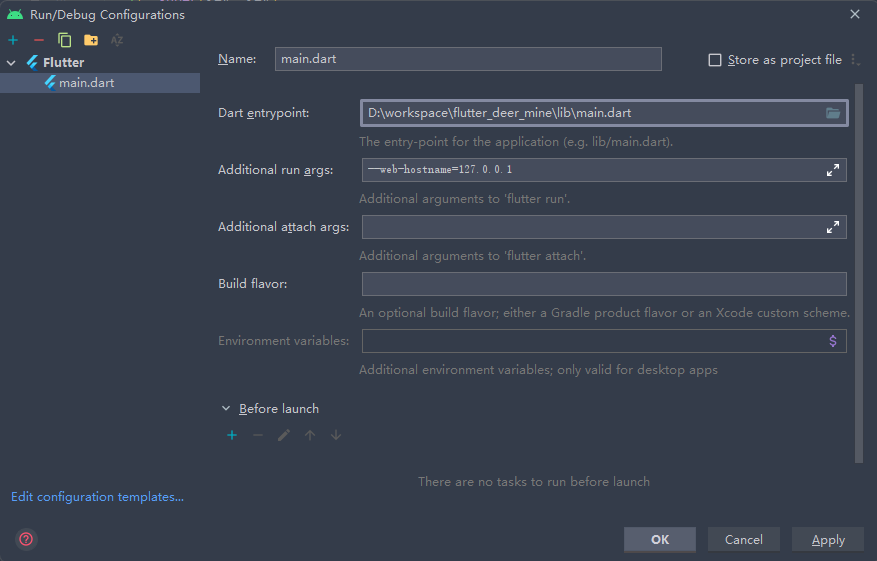Expand the Additional attach args field
877x561 pixels.
click(833, 227)
